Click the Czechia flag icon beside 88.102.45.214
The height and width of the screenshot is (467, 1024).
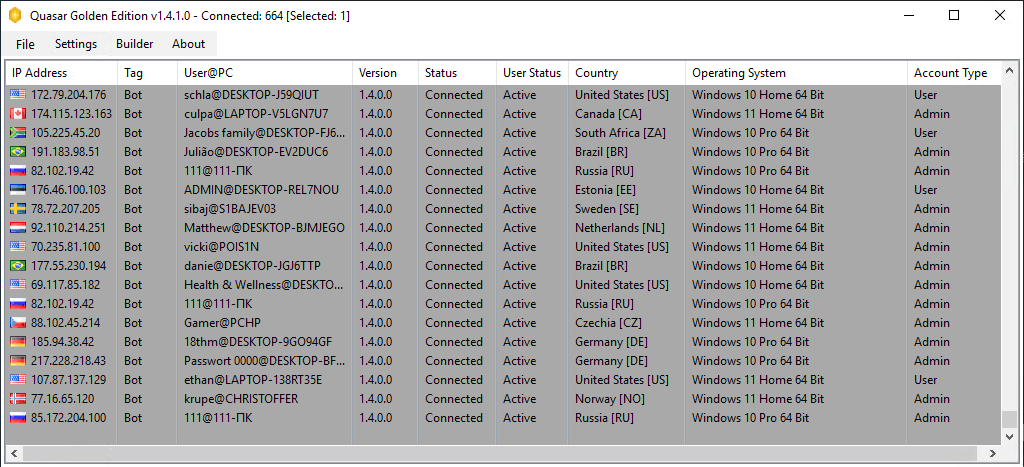(x=18, y=323)
